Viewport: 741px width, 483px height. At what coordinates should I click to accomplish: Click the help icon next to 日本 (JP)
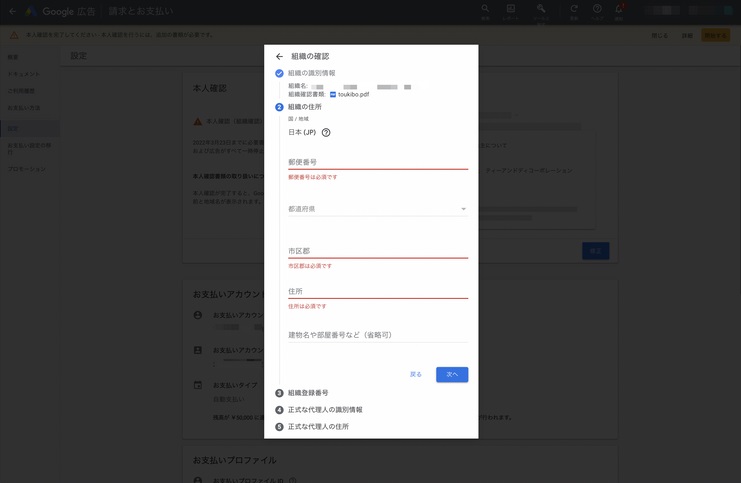point(326,132)
